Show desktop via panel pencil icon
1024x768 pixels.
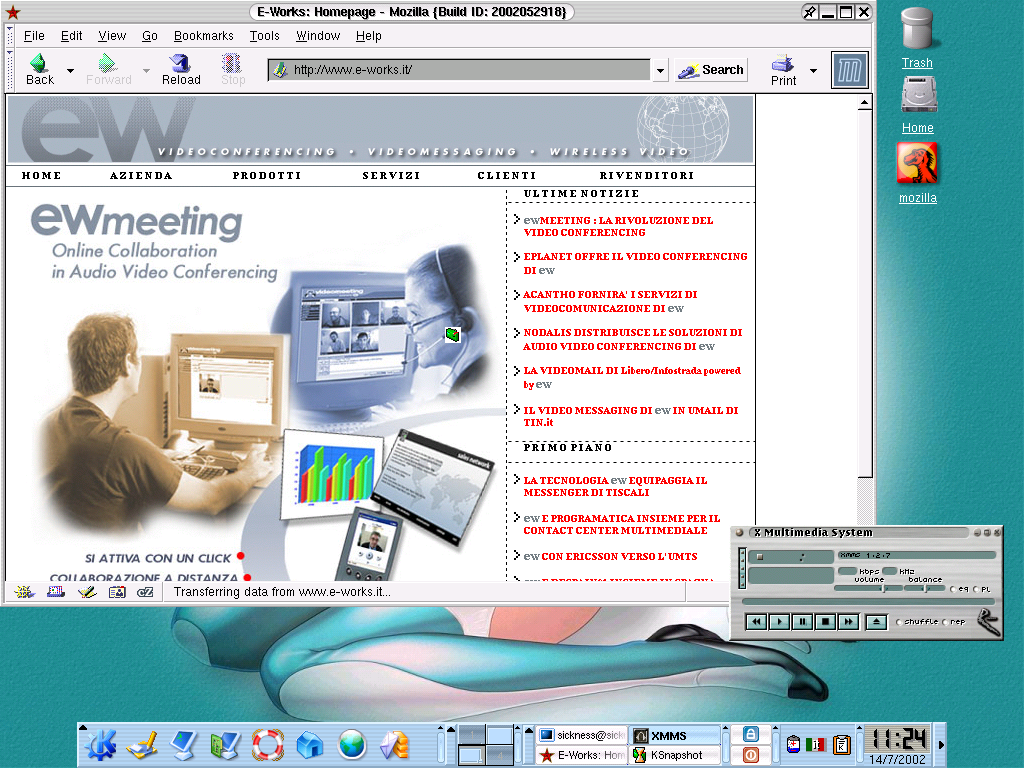142,744
